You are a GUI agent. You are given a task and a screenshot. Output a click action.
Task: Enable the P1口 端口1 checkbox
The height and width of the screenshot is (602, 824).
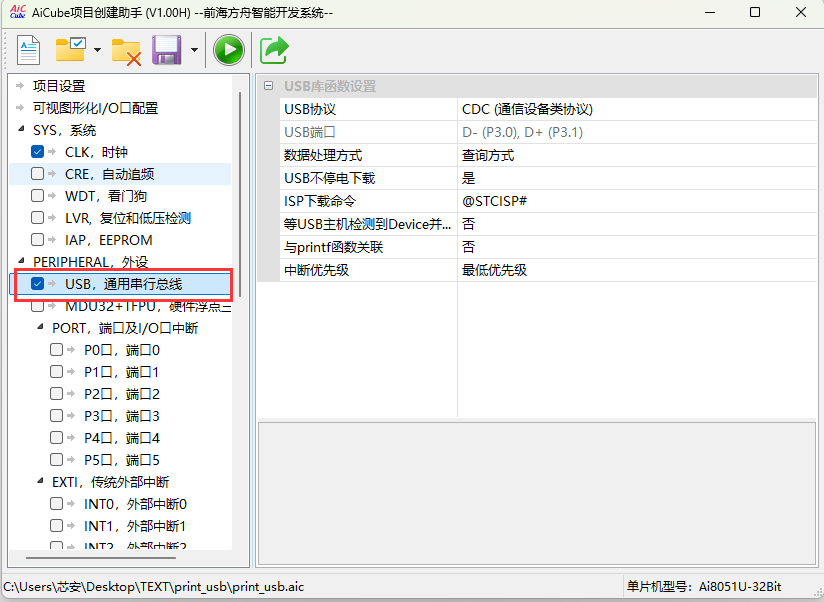(x=56, y=372)
